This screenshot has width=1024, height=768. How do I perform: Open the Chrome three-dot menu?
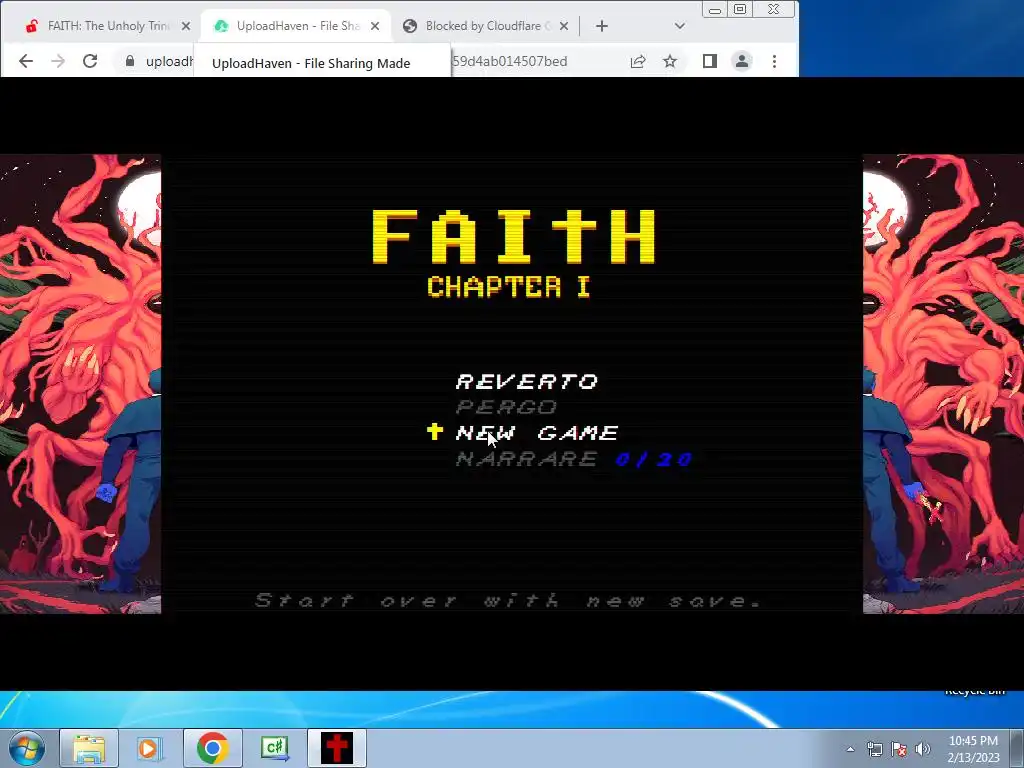(775, 61)
